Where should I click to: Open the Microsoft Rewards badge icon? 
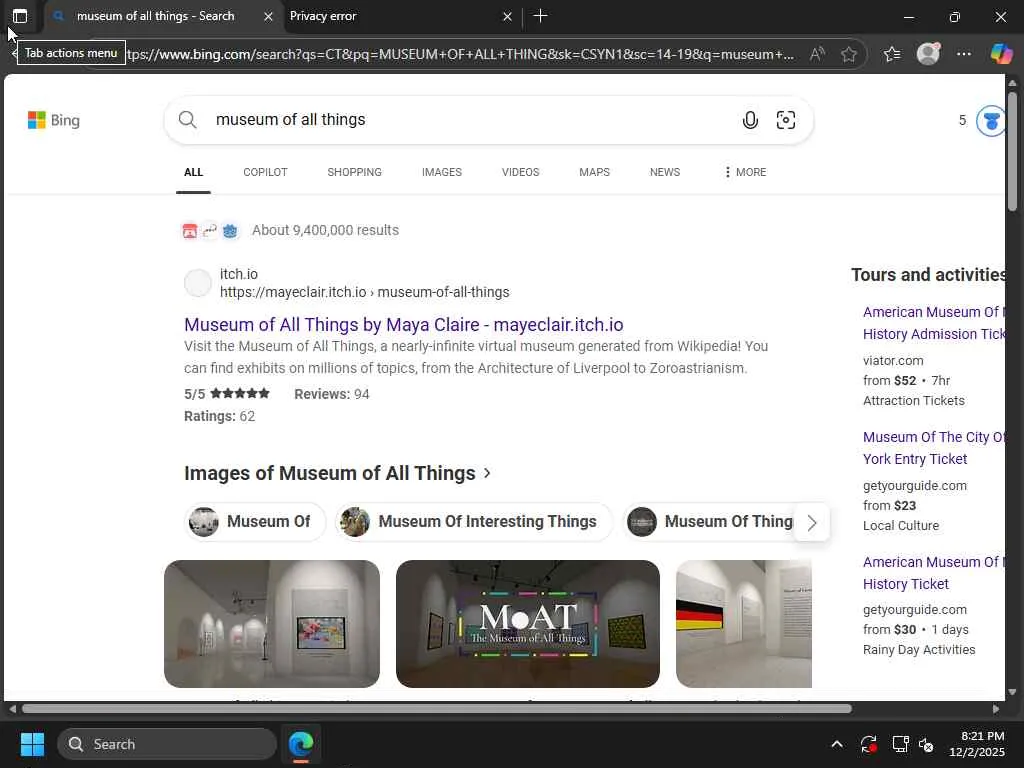[x=991, y=121]
